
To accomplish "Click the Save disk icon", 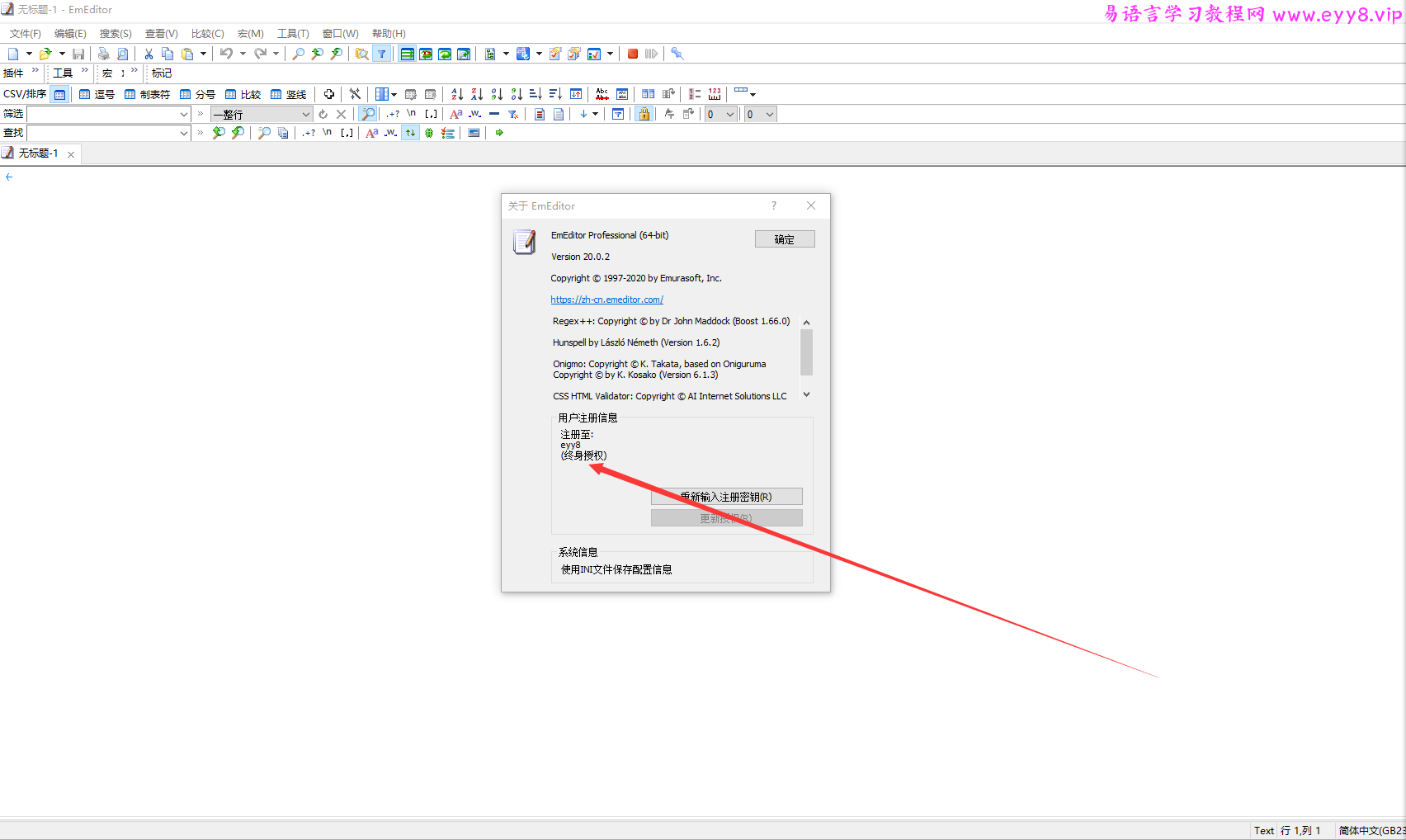I will [x=78, y=54].
